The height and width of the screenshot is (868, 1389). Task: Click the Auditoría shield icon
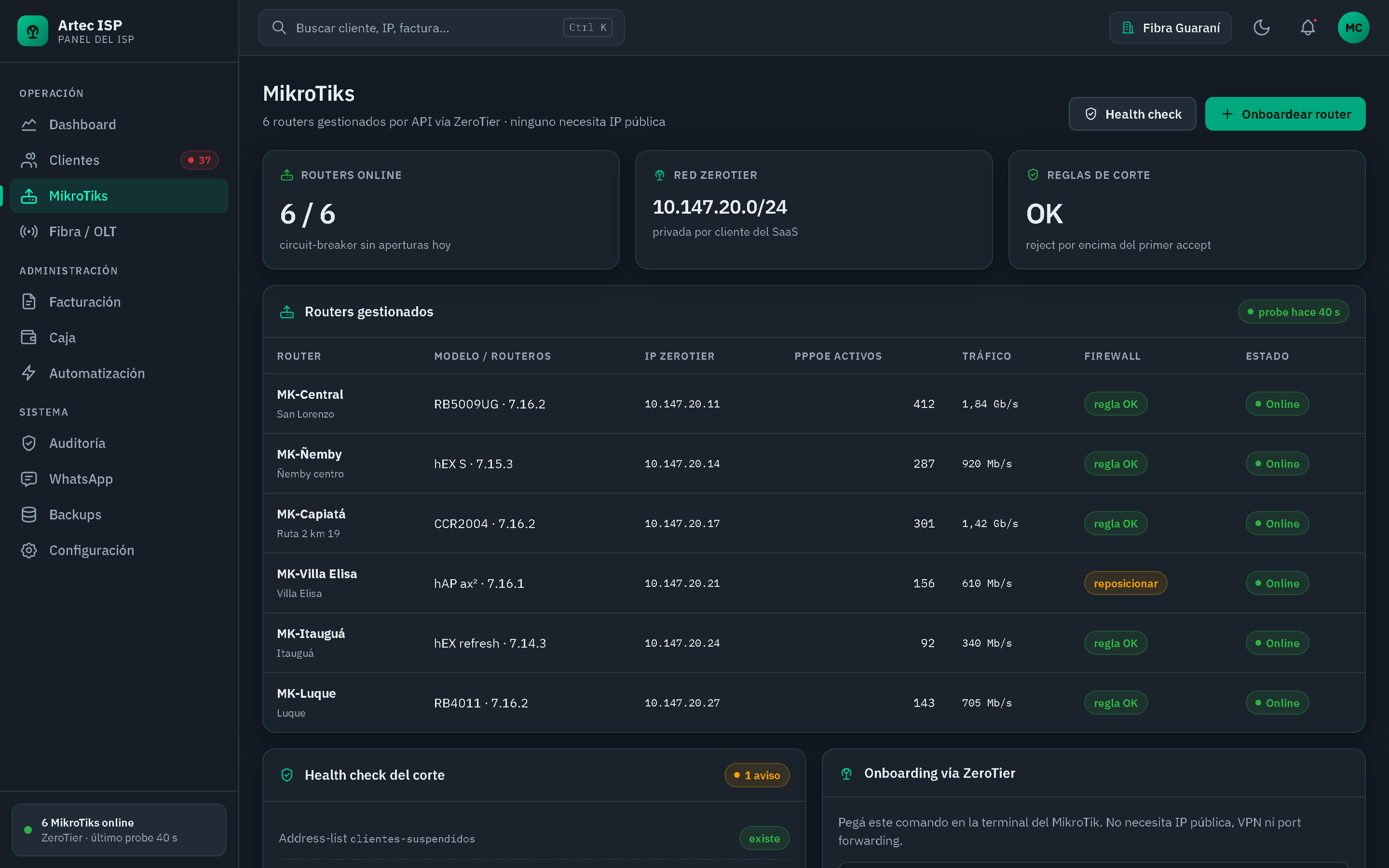(x=29, y=443)
